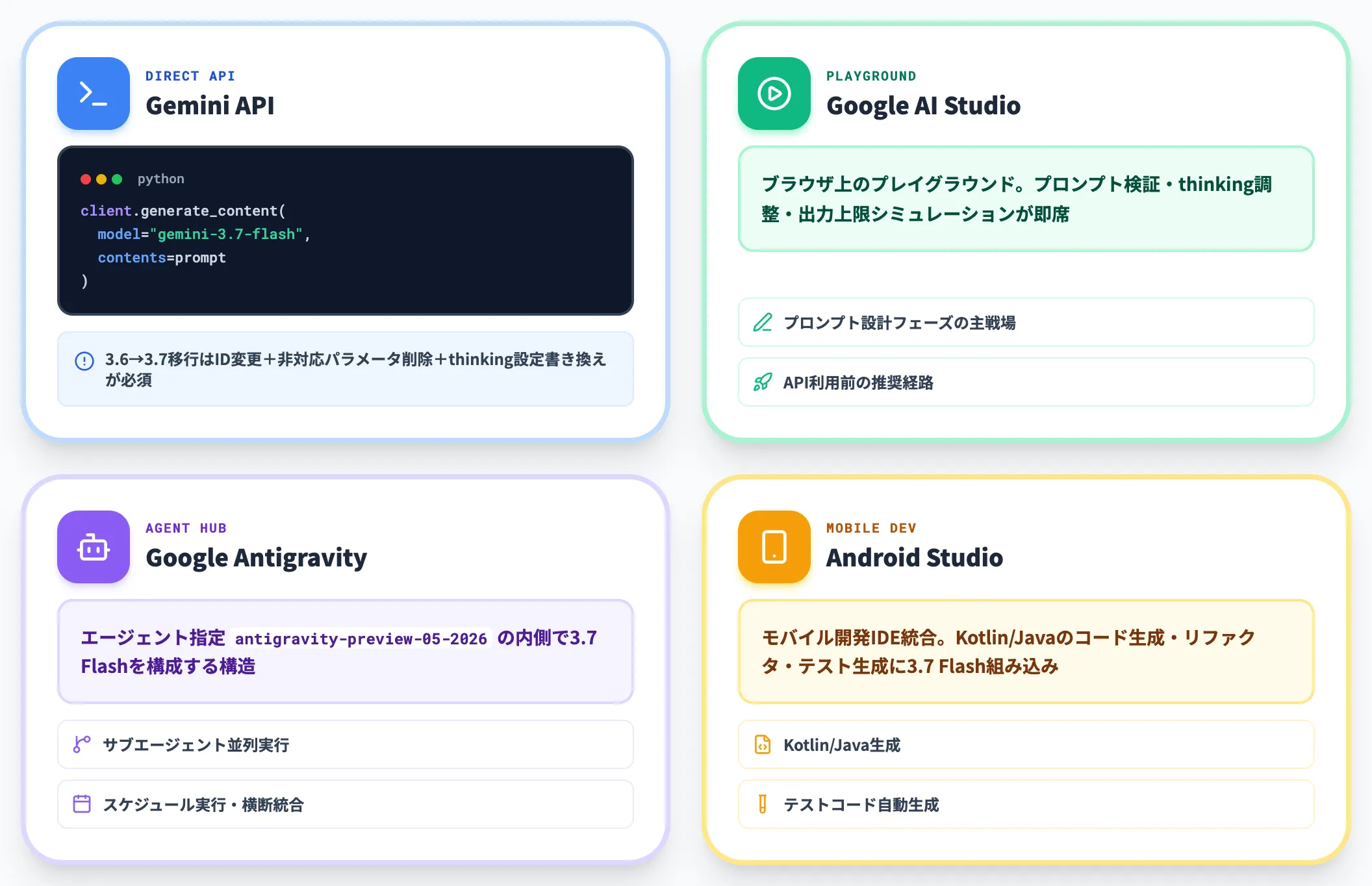Click the code file icon beside Kotlin/Java生成
The image size is (1372, 886).
click(763, 744)
